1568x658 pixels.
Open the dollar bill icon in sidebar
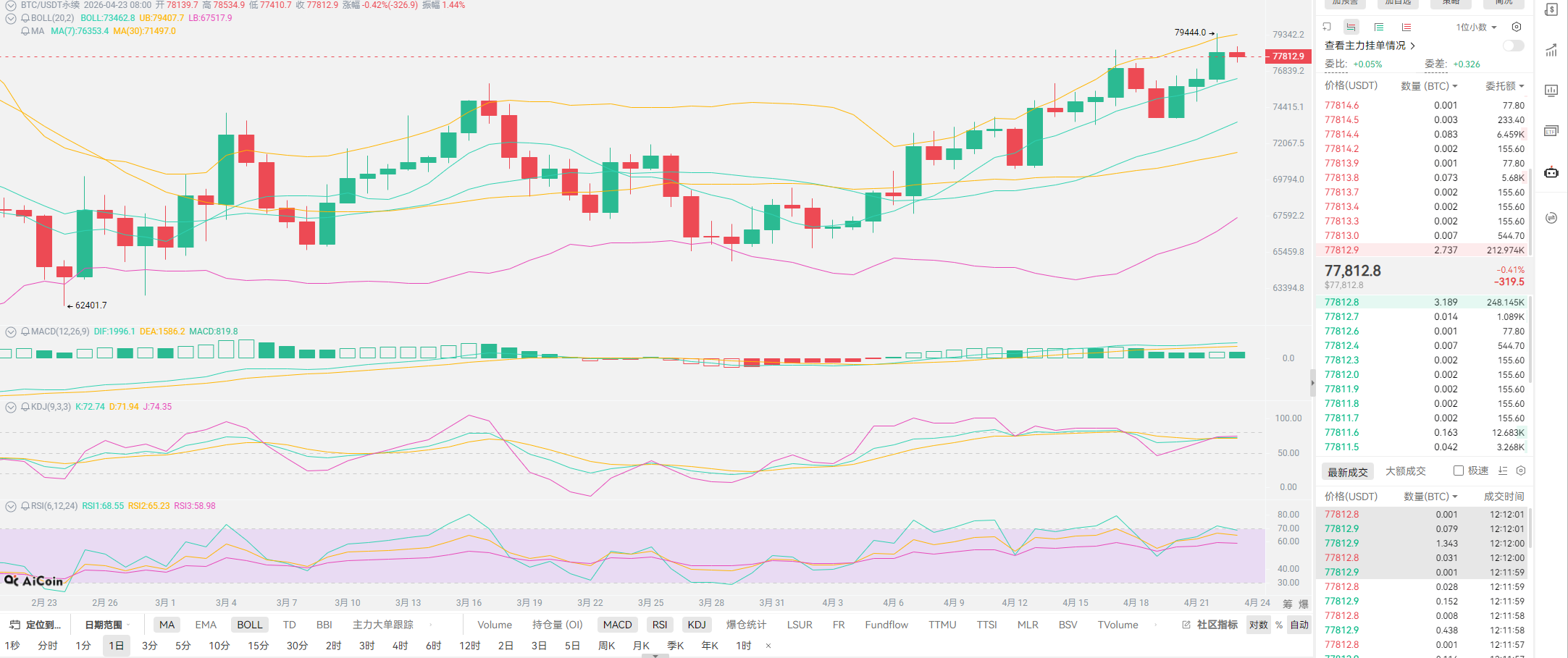1551,10
